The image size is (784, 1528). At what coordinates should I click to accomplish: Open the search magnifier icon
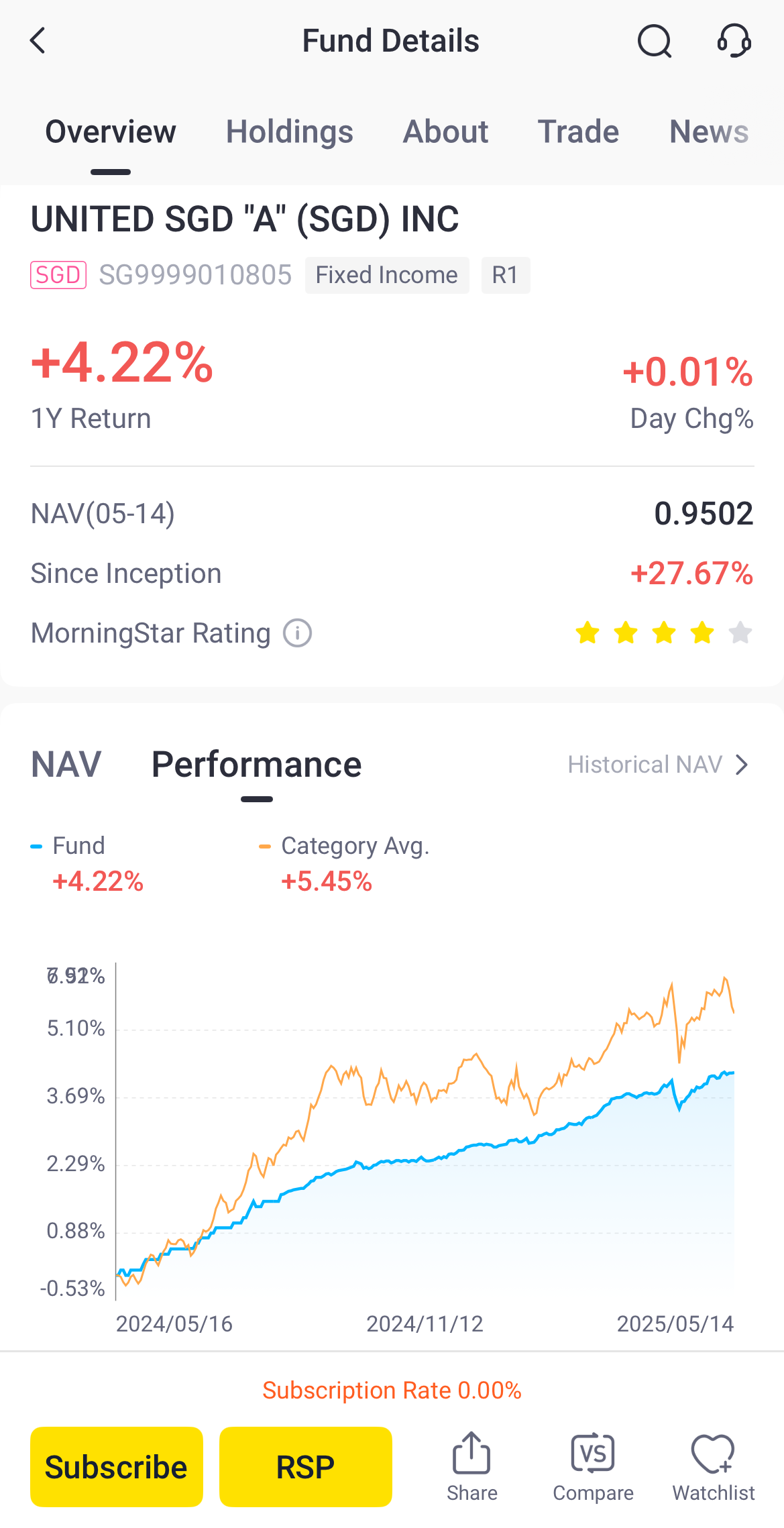[x=654, y=42]
